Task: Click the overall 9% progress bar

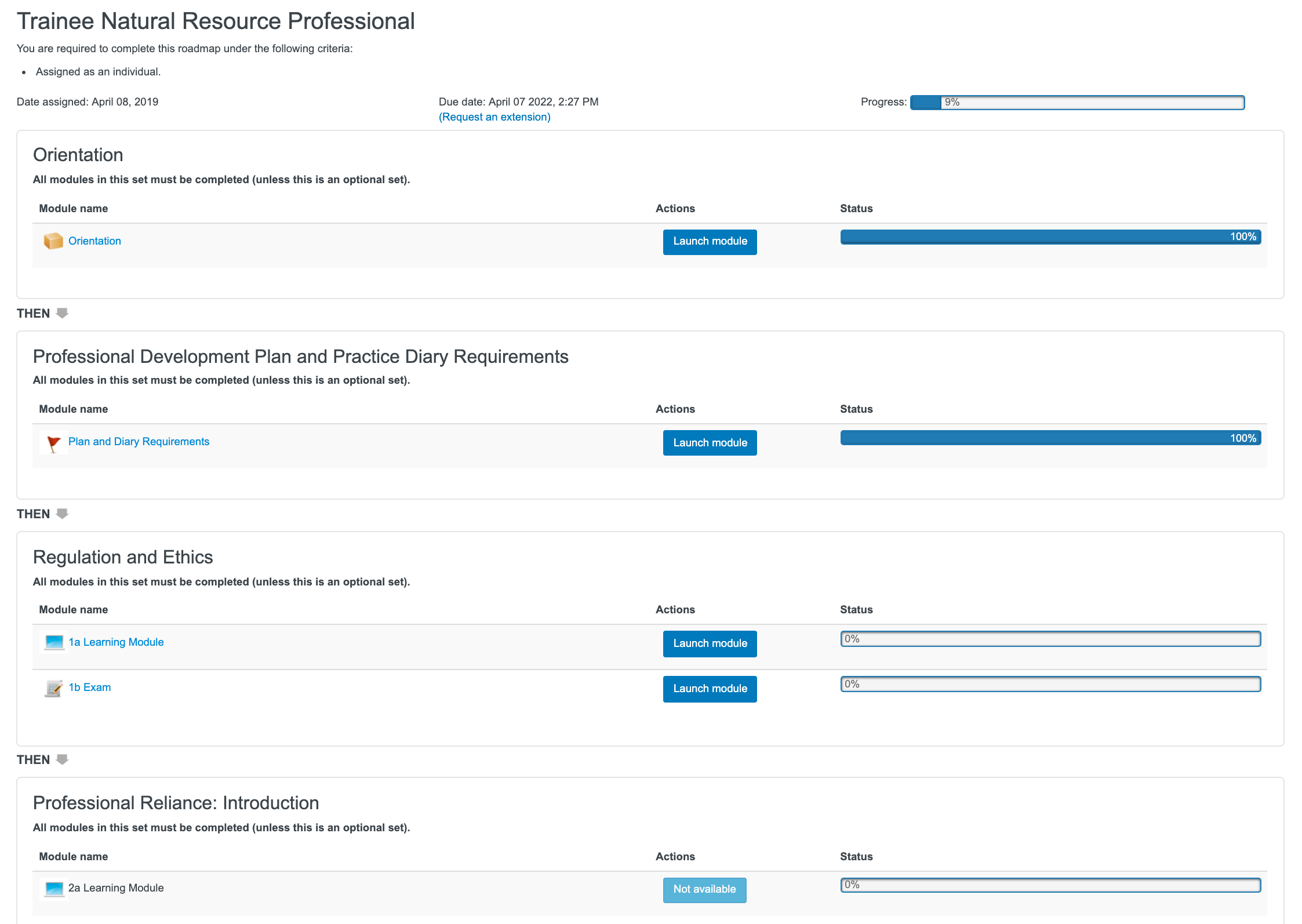Action: pyautogui.click(x=1077, y=103)
